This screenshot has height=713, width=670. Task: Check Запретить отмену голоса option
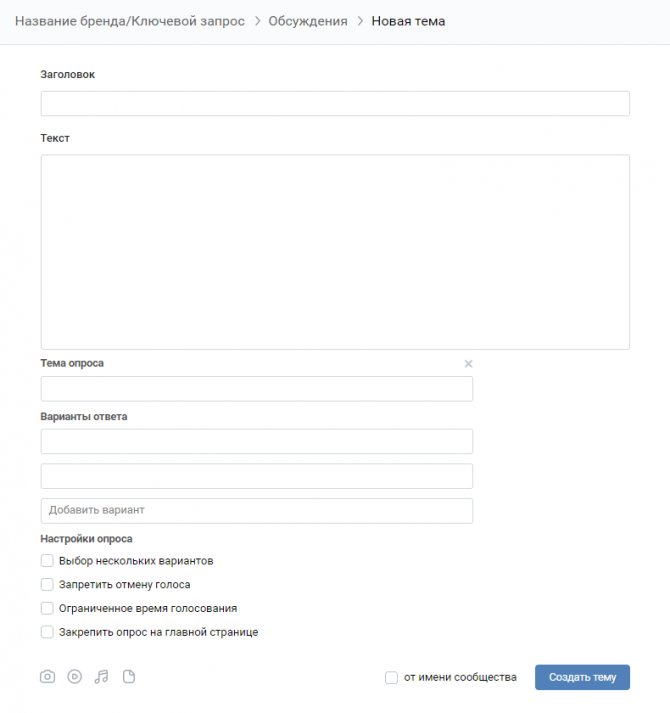click(47, 584)
